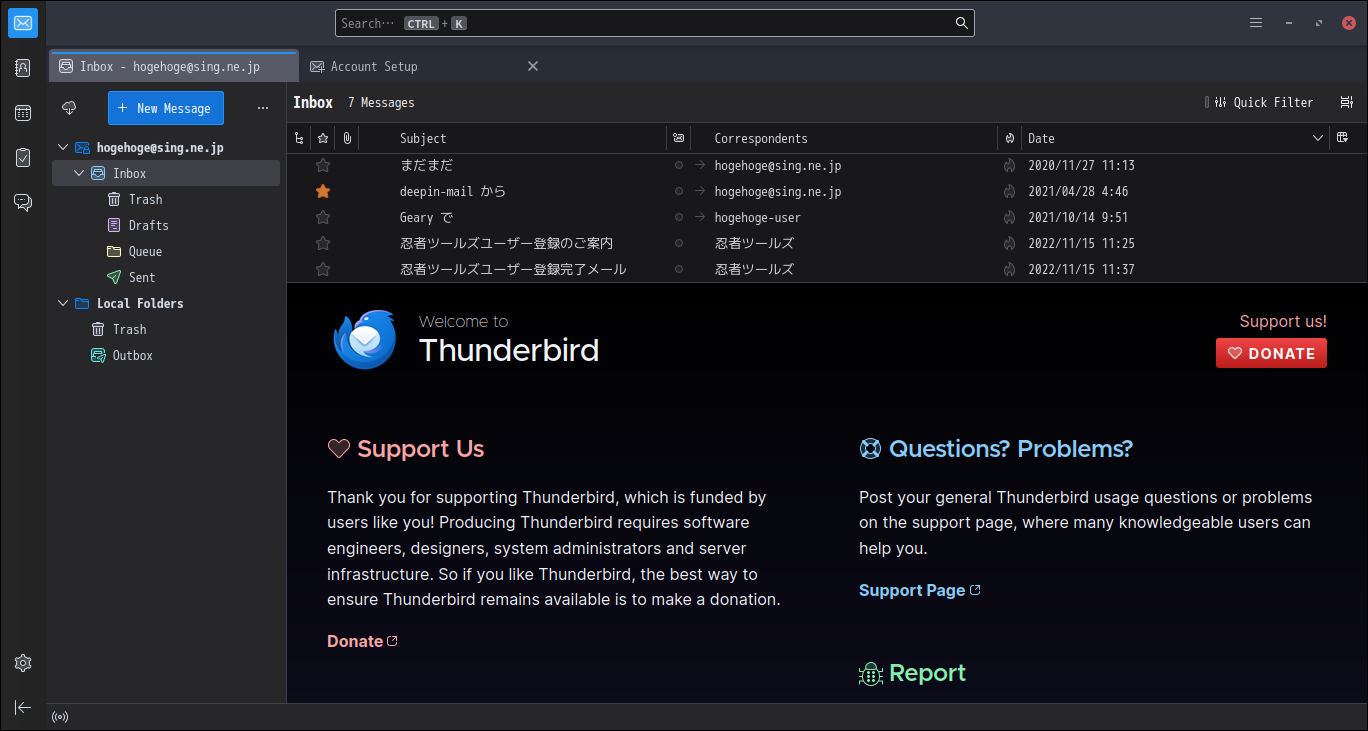
Task: Mark spam on まだまだ message
Action: pyautogui.click(x=1010, y=165)
